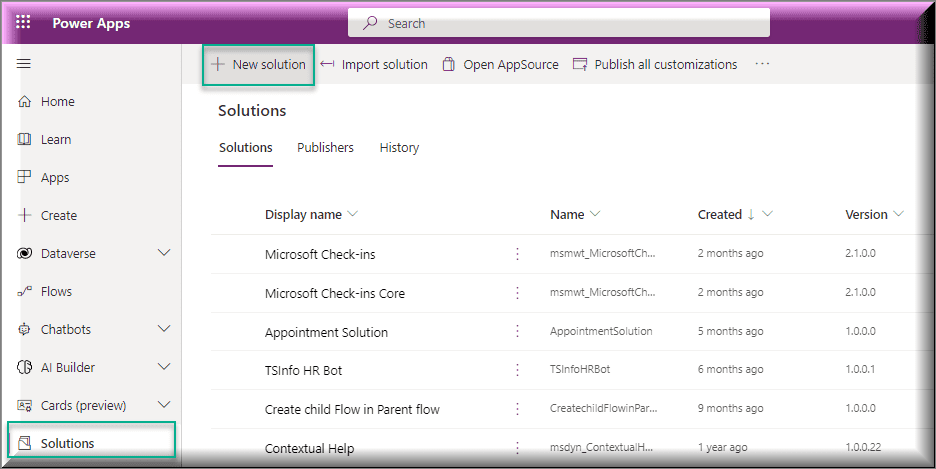Screen dimensions: 936x469
Task: Collapse the left navigation hamburger menu
Action: tap(24, 64)
